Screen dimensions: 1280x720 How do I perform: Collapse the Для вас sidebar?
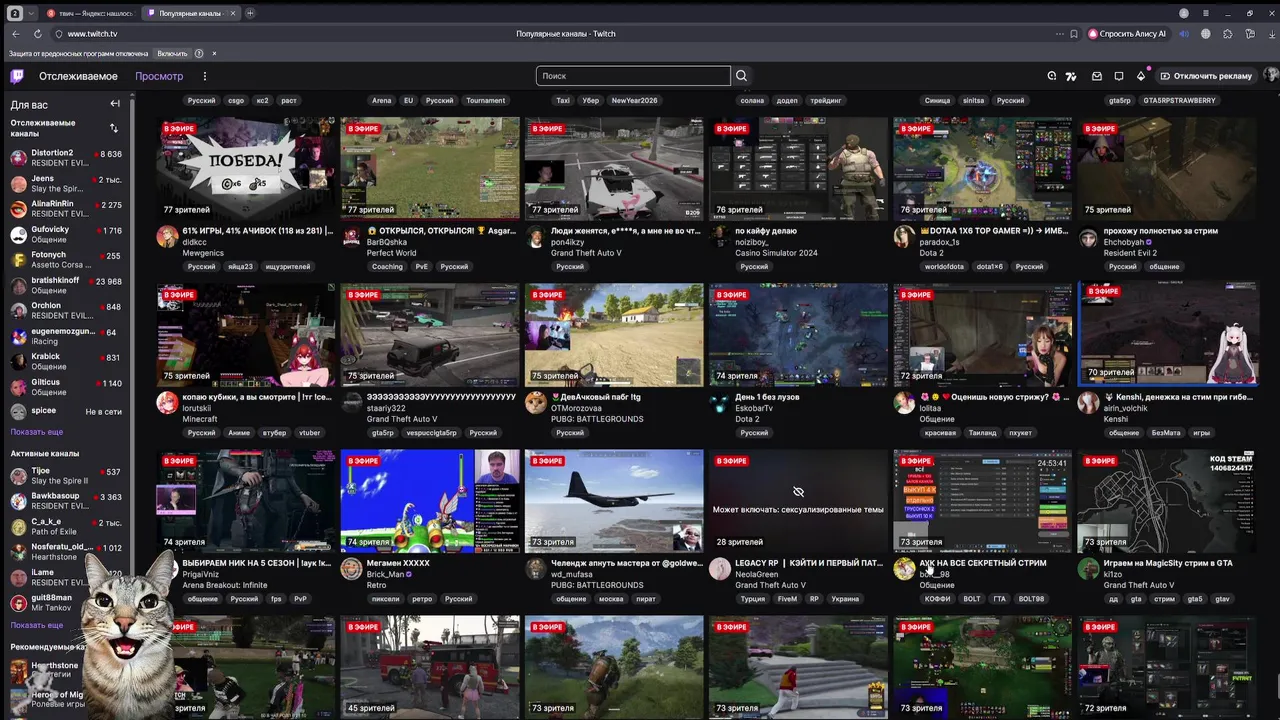(115, 104)
